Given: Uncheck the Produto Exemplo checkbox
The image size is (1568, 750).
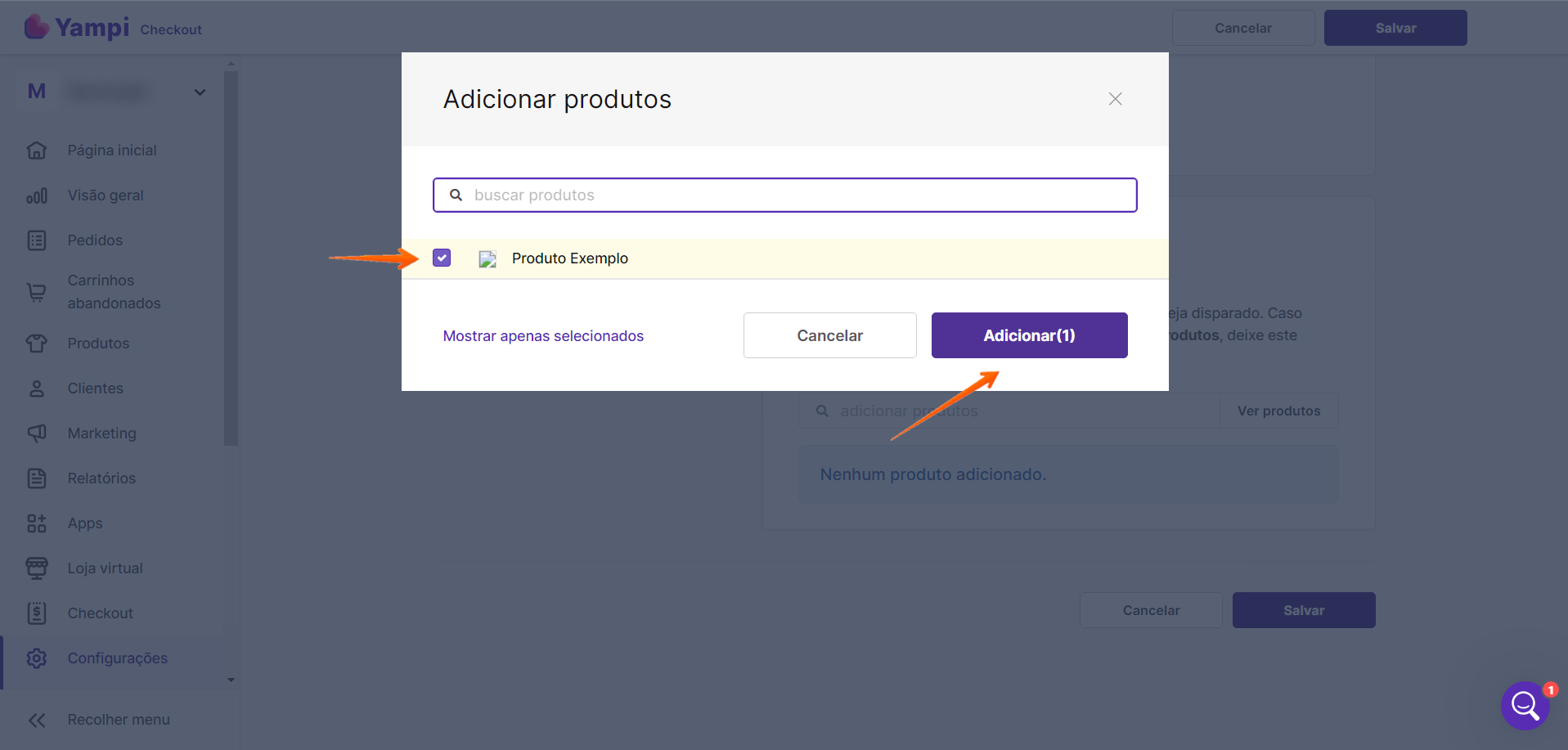Looking at the screenshot, I should pyautogui.click(x=442, y=258).
